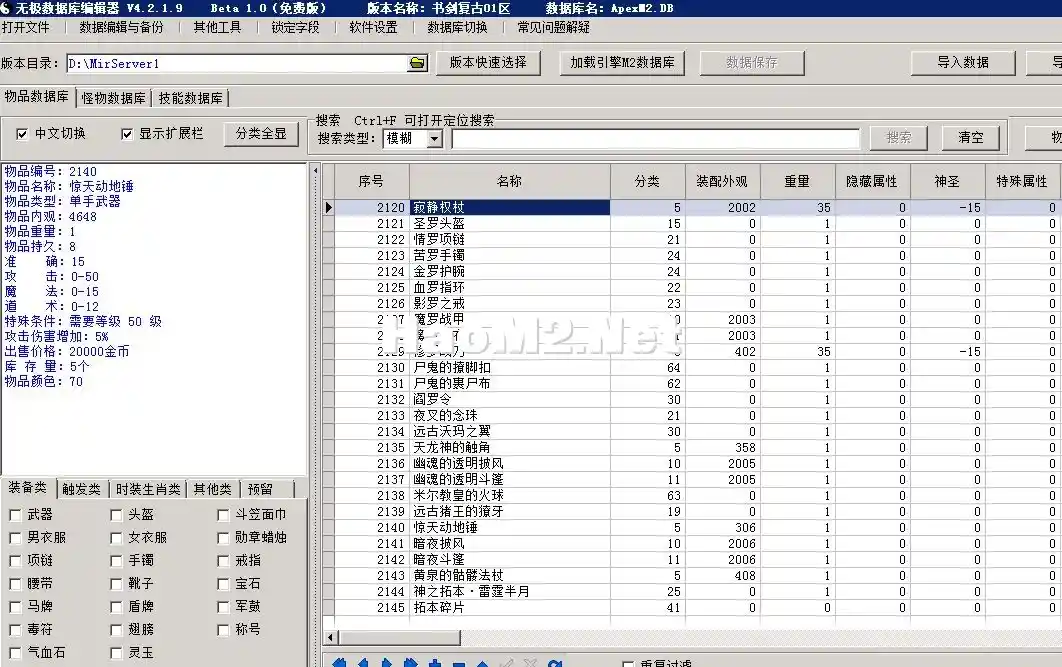Open the 数据编辑与备份 menu

pyautogui.click(x=121, y=28)
